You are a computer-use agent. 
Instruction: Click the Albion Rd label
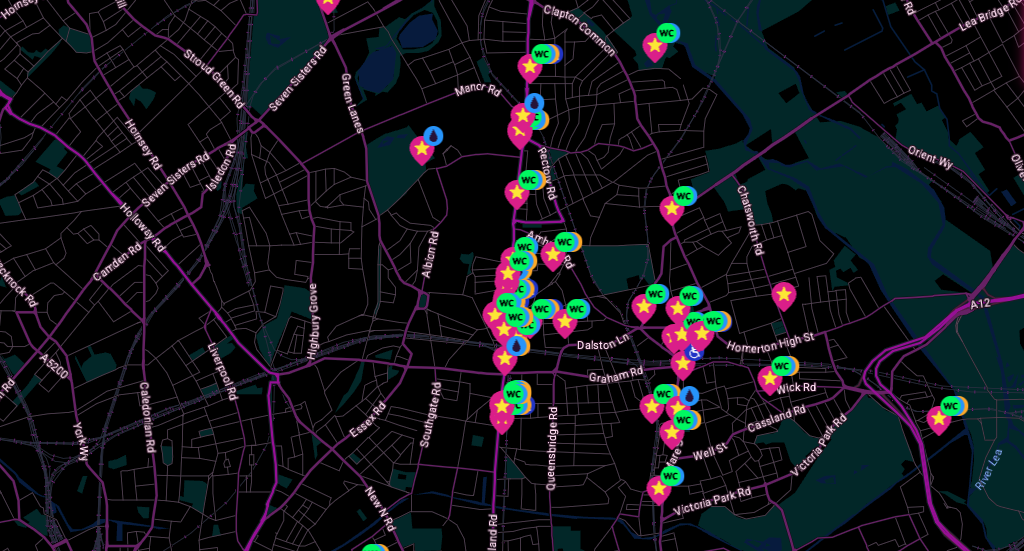click(430, 254)
